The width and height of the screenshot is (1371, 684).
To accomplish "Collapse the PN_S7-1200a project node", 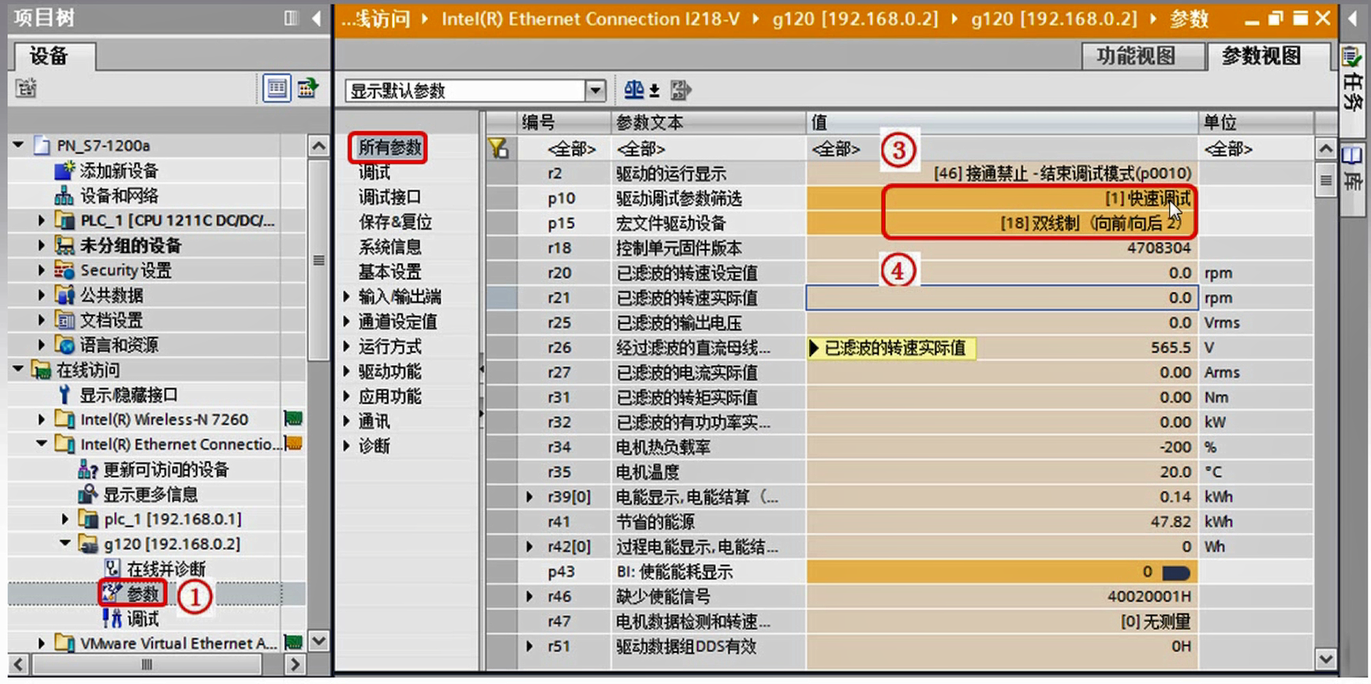I will tap(18, 146).
